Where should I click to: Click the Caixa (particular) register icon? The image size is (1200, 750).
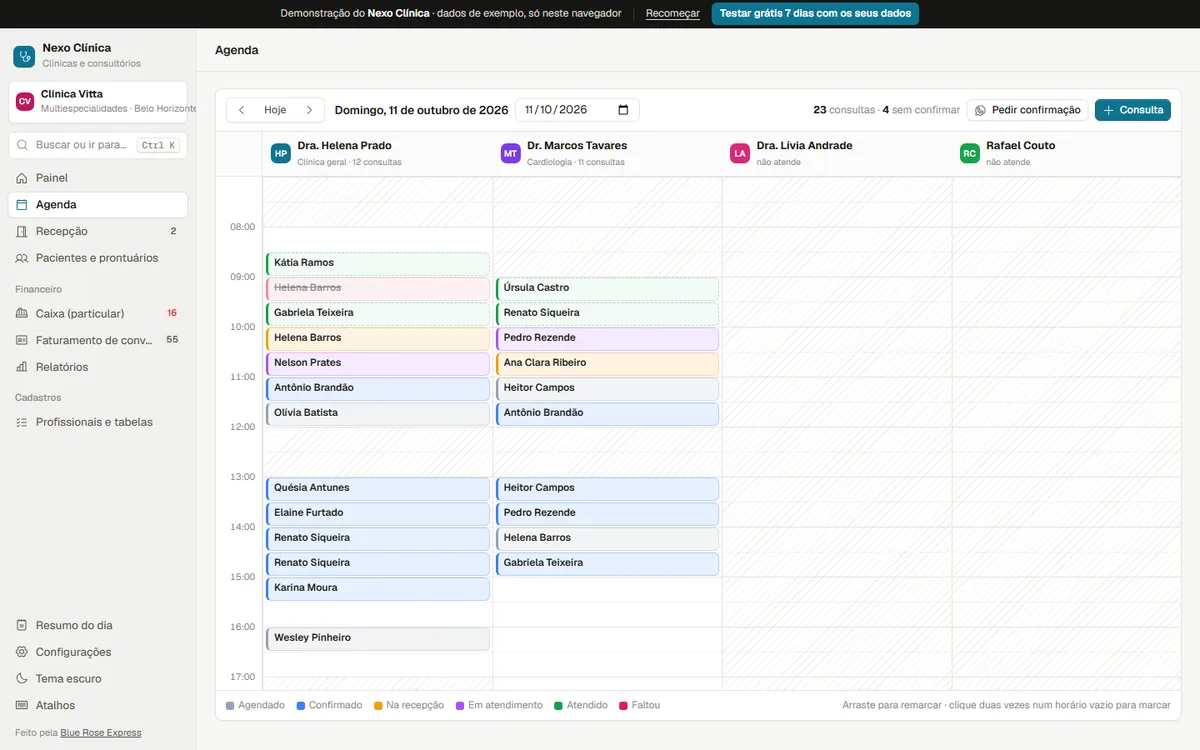(22, 313)
